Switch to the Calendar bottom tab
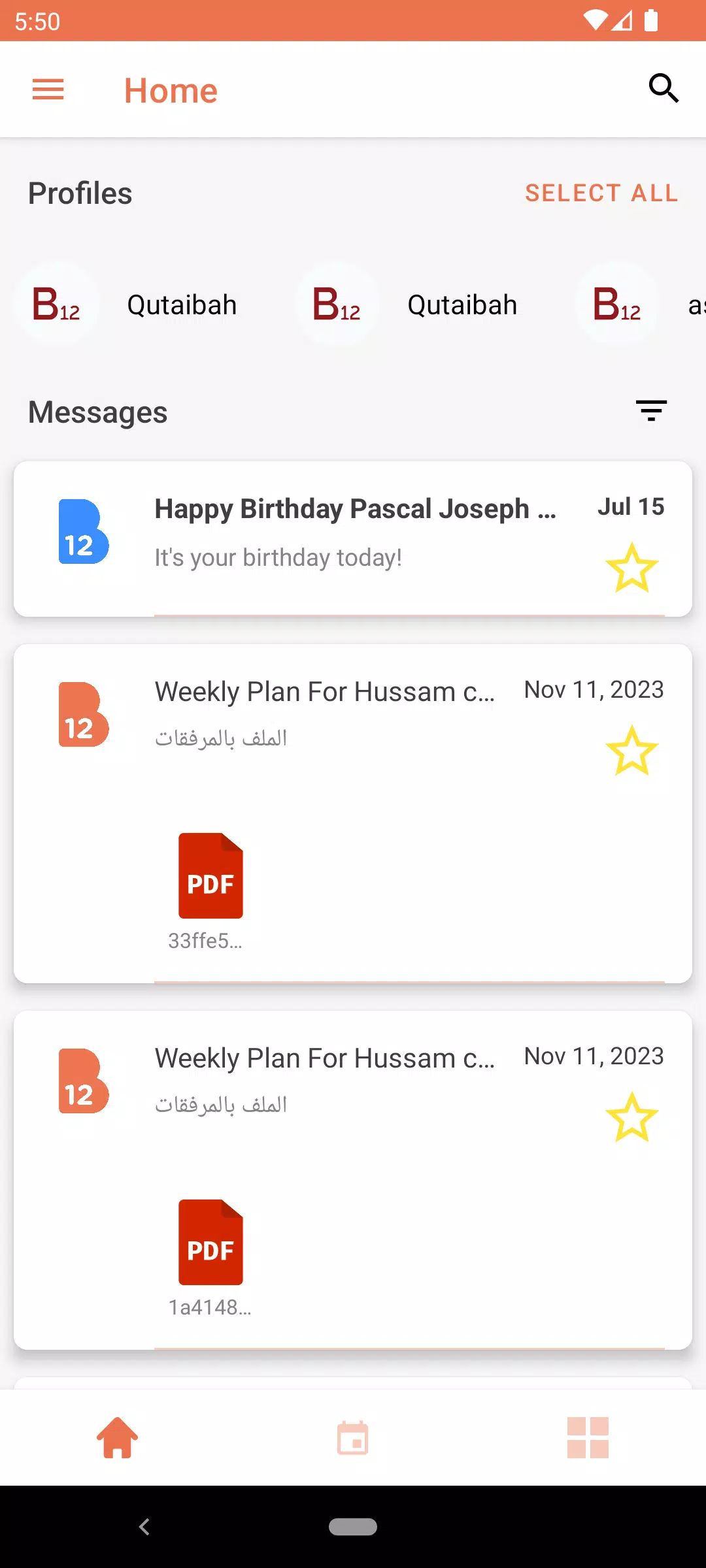 tap(353, 1437)
